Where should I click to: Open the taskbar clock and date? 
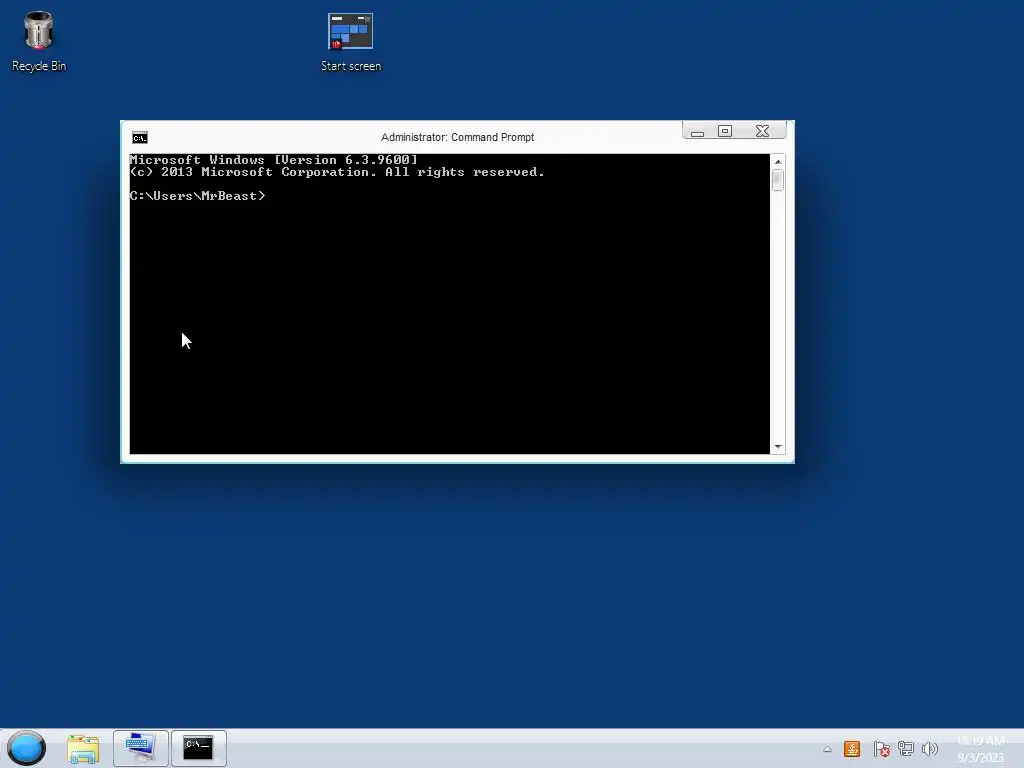click(980, 749)
